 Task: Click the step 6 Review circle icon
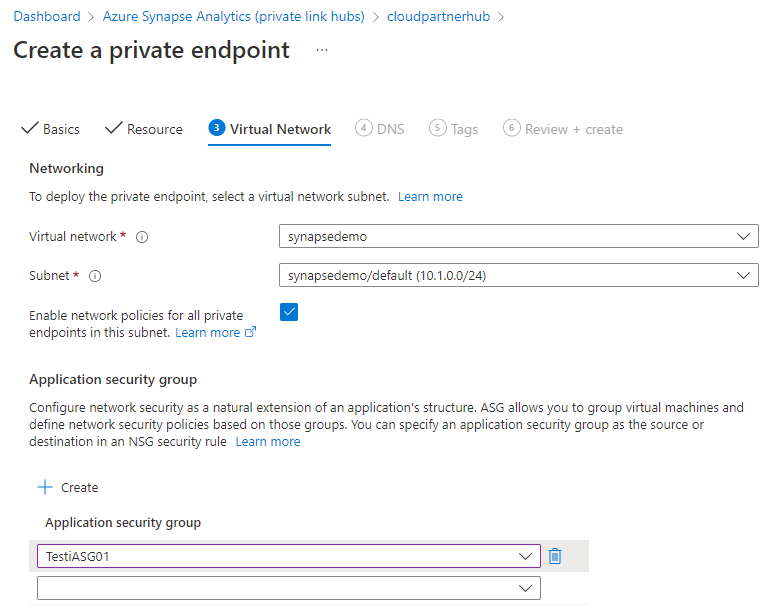(x=512, y=128)
